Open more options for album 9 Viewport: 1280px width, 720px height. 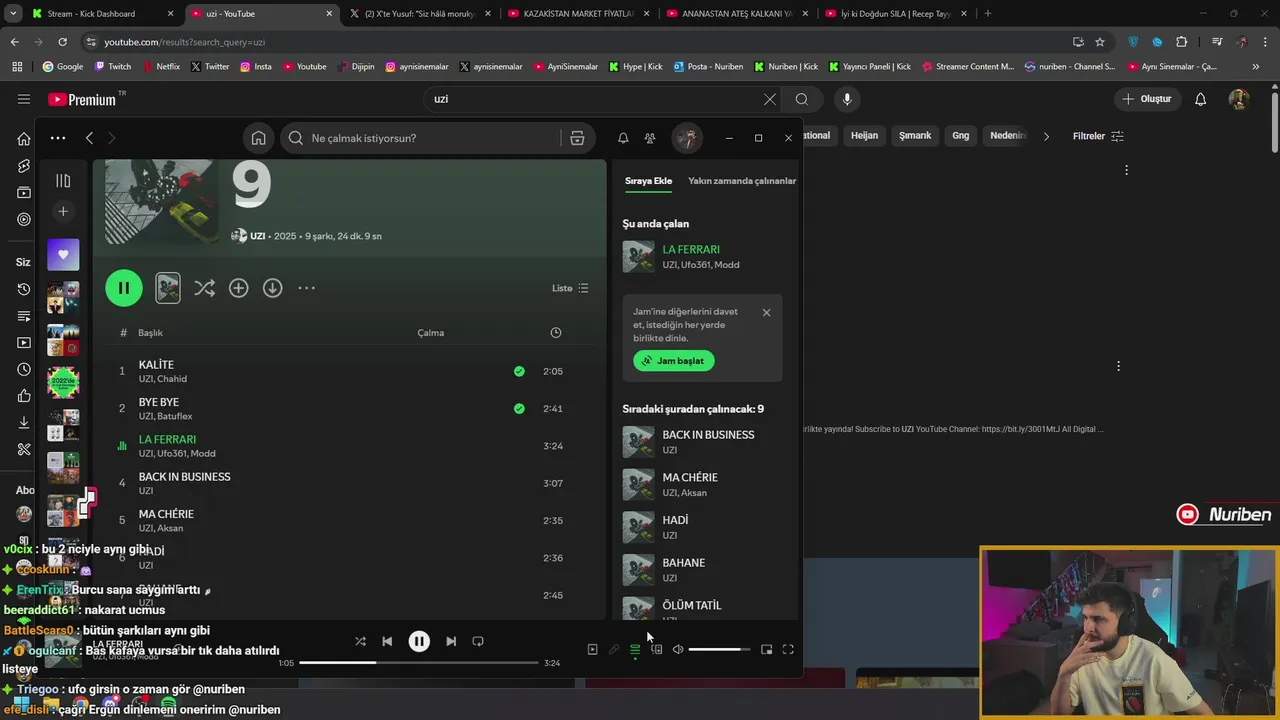(307, 288)
